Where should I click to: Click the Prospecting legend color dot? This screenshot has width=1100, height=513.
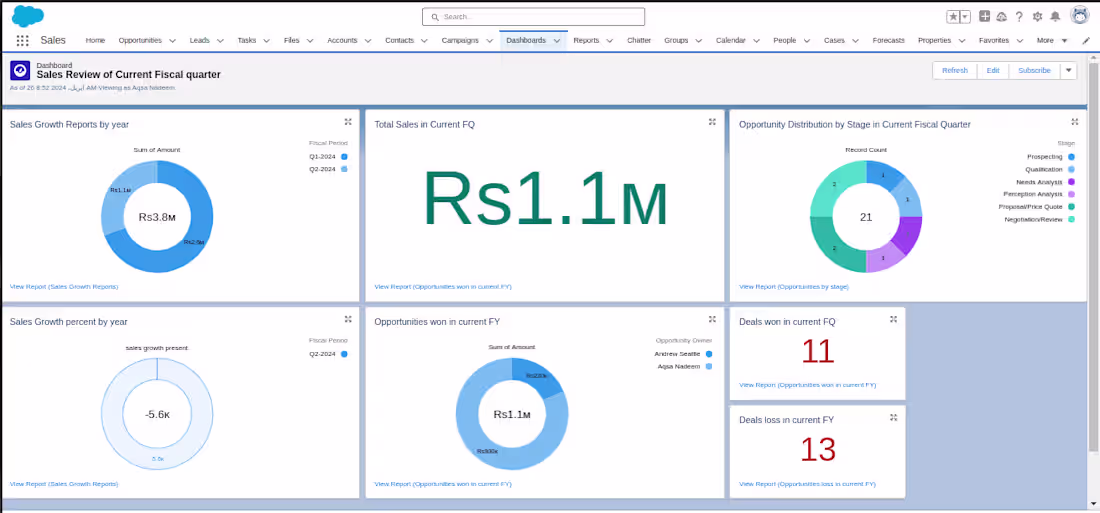click(x=1071, y=156)
